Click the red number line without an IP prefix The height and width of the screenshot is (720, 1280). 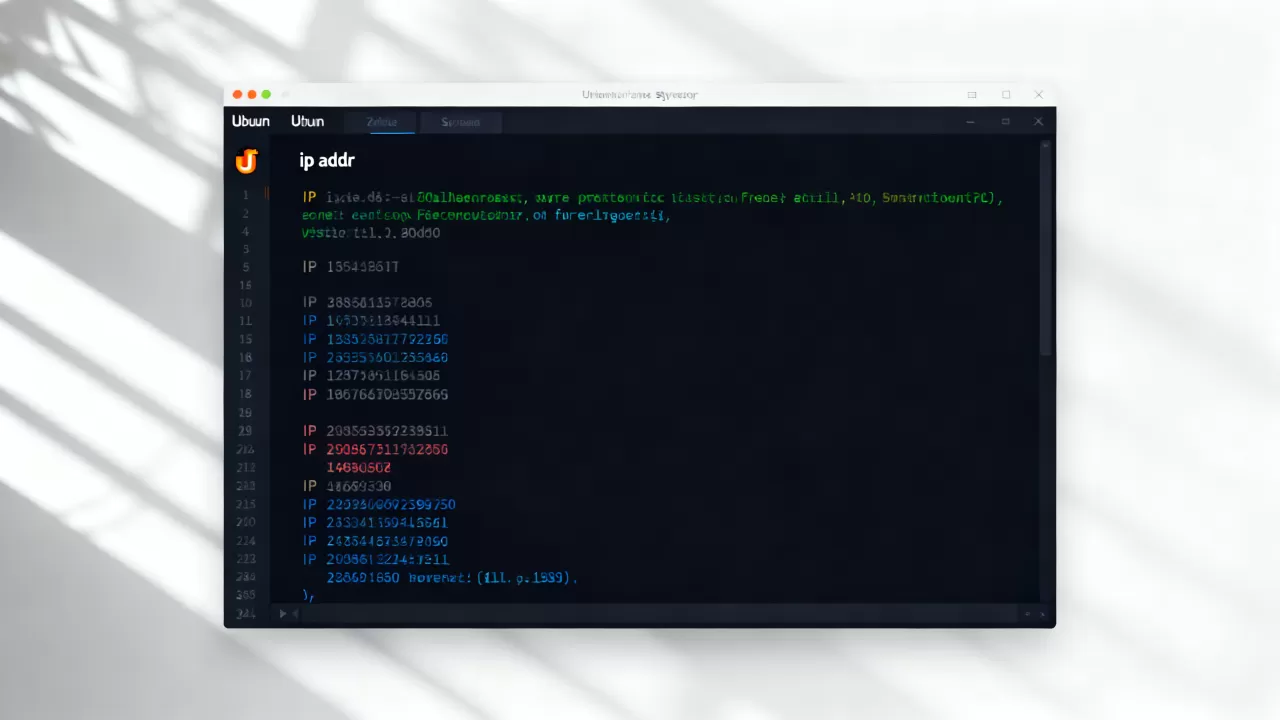point(359,467)
